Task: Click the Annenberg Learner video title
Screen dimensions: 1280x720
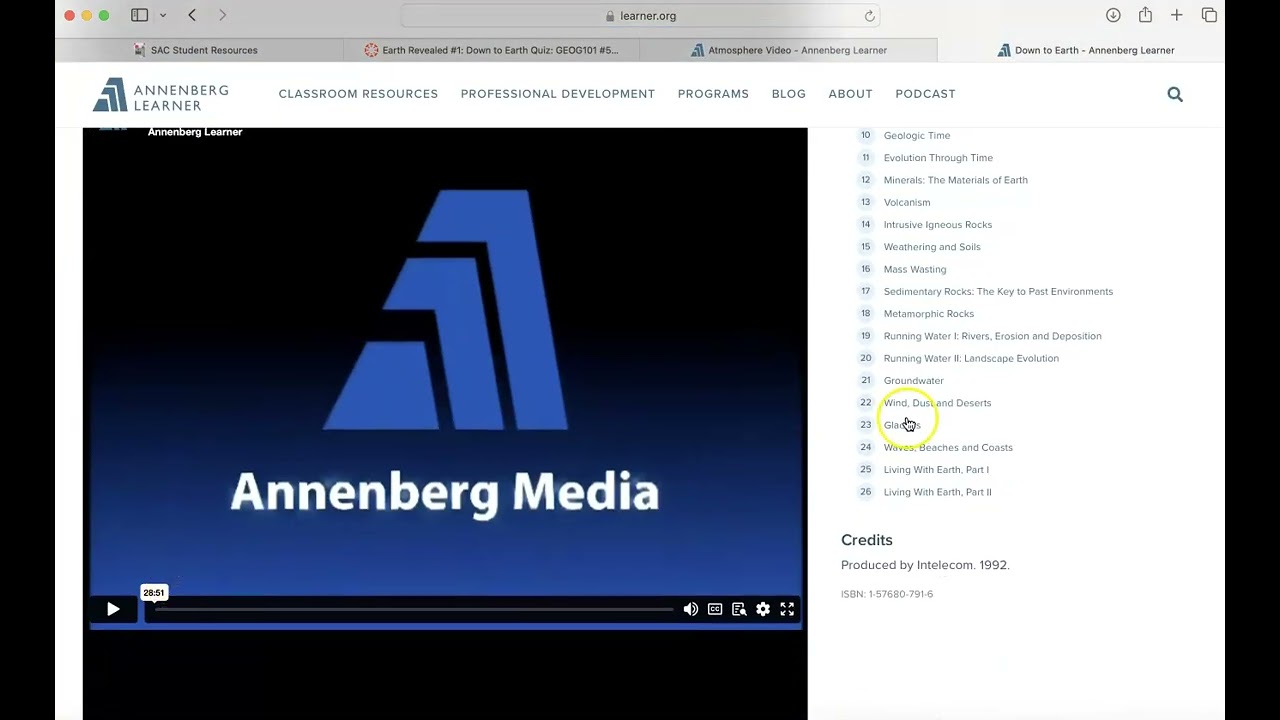Action: tap(195, 132)
